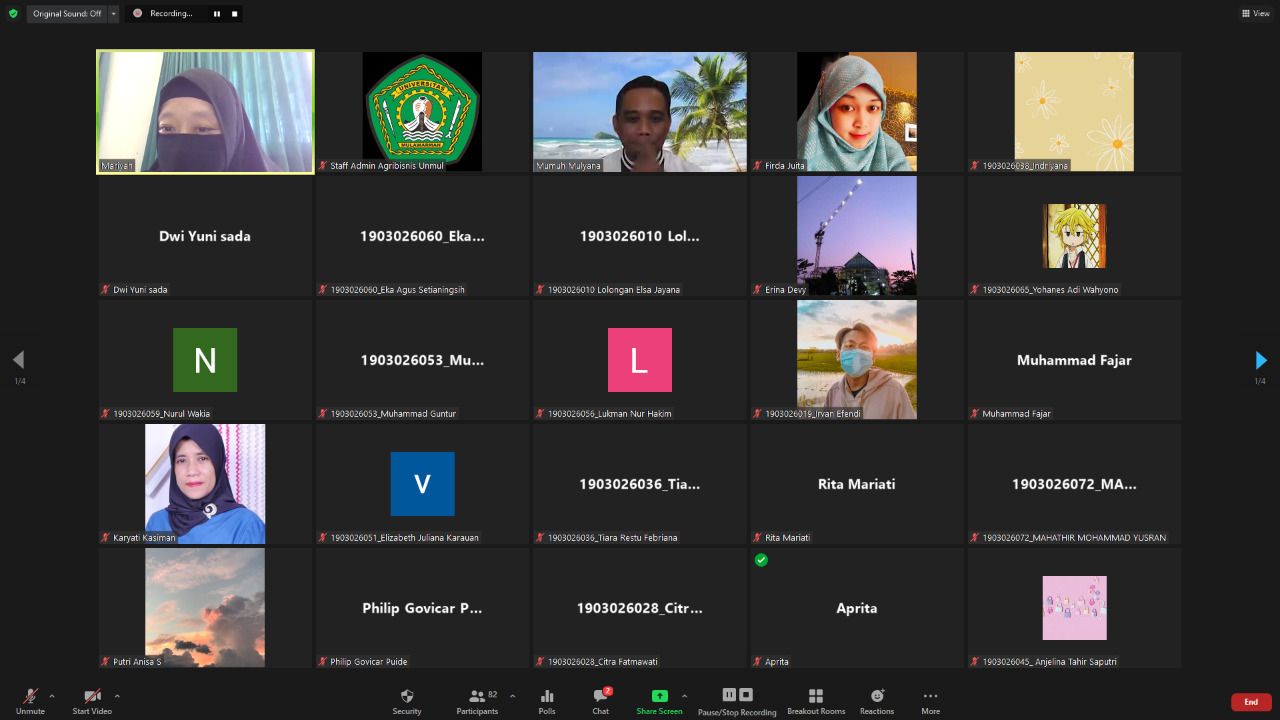Image resolution: width=1280 pixels, height=720 pixels.
Task: Select Erina Devy's sunset tile
Action: tap(857, 236)
